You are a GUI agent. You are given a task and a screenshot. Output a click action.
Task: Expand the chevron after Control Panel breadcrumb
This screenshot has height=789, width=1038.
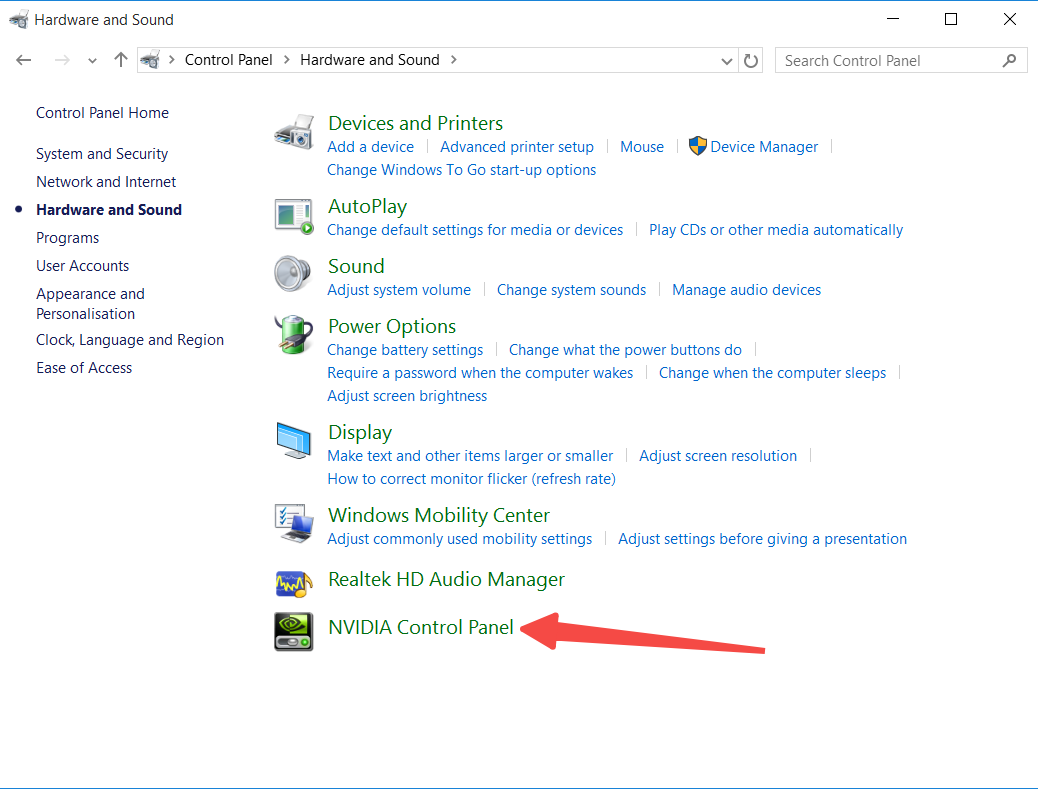click(x=287, y=60)
